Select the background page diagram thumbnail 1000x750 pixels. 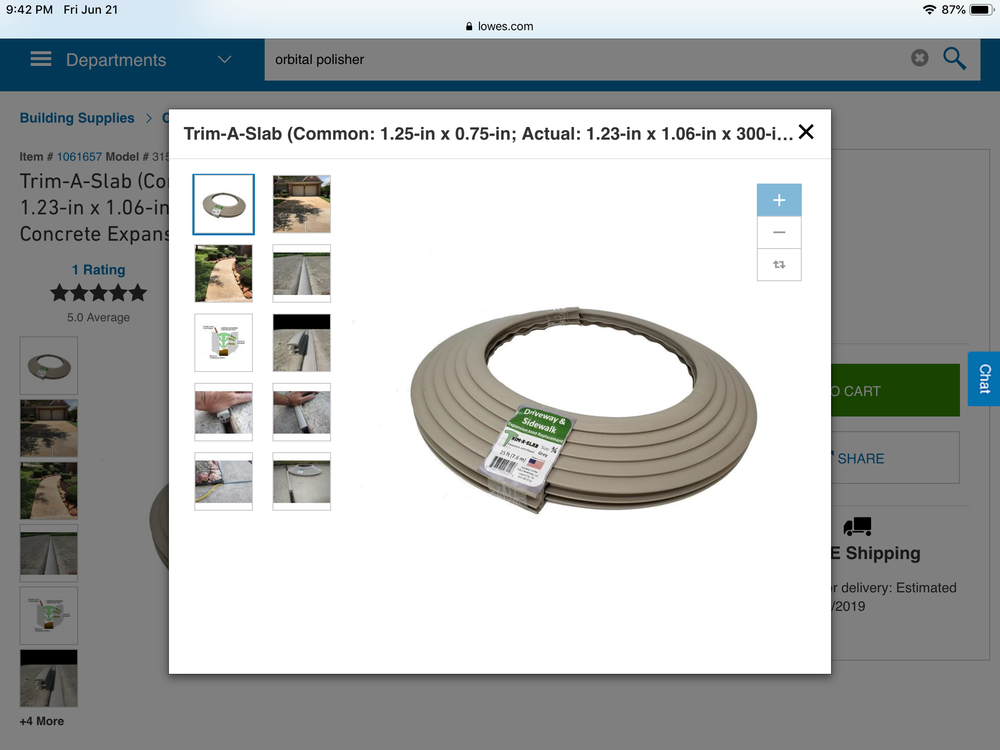49,615
